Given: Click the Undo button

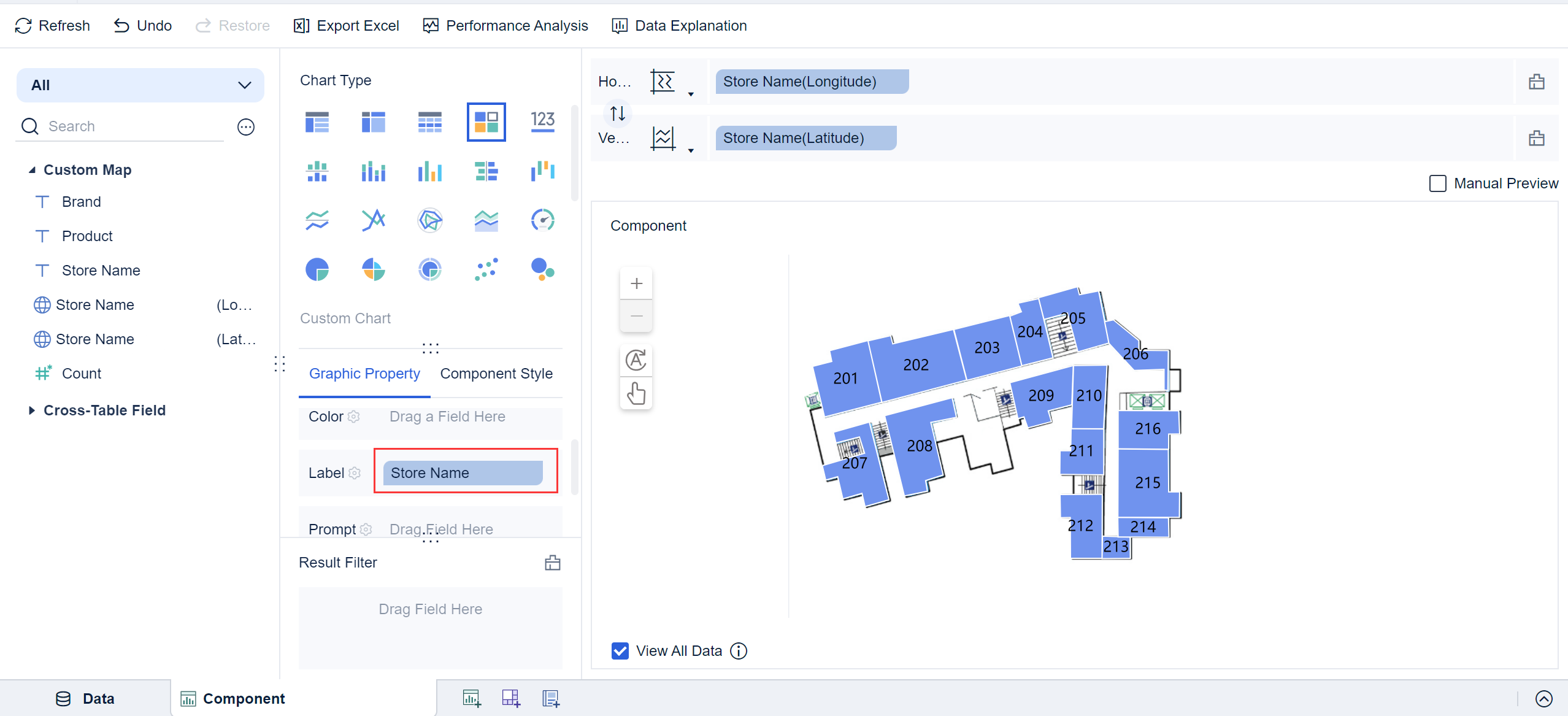Looking at the screenshot, I should click(x=143, y=26).
